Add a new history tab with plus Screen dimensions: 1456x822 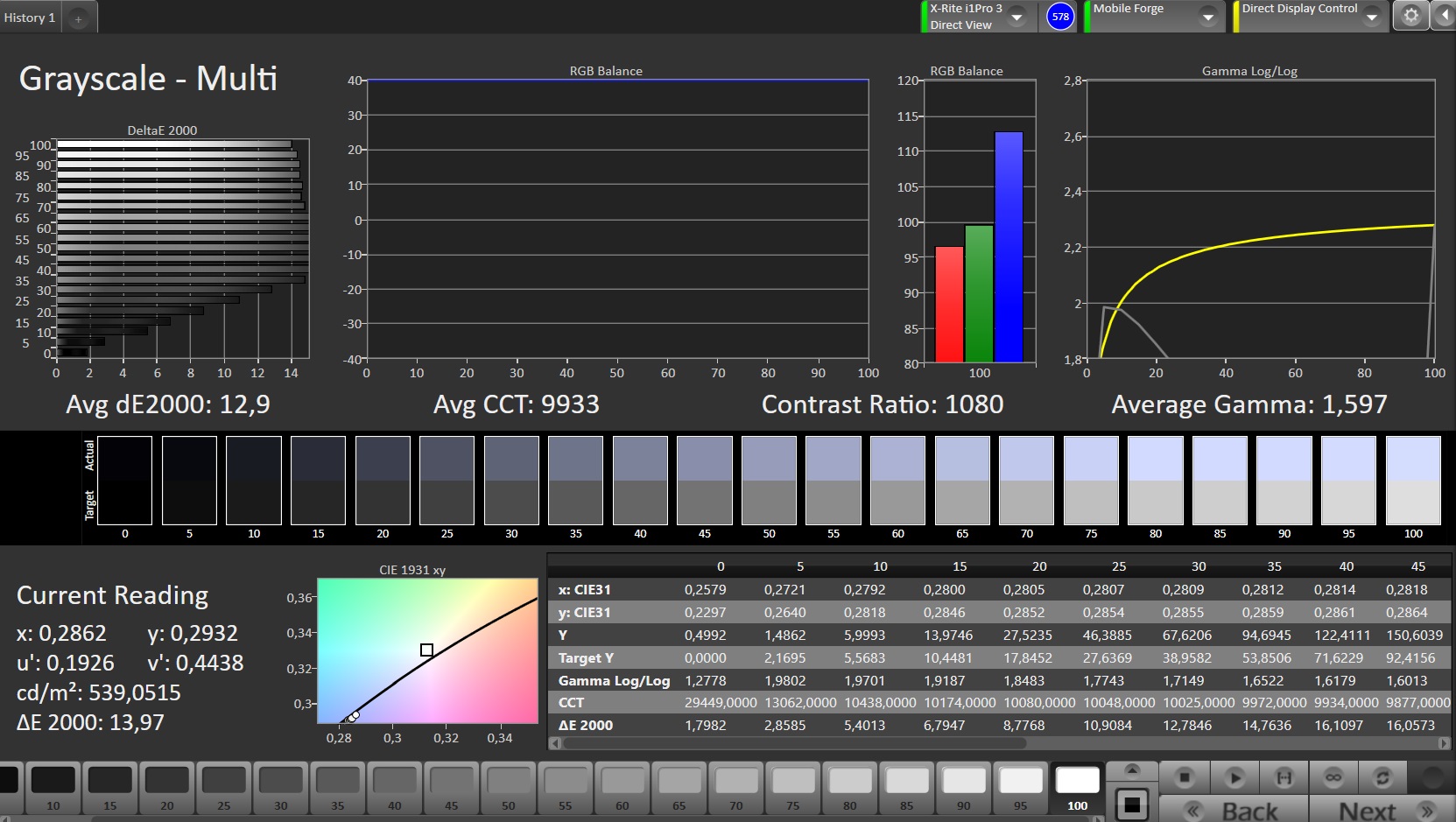78,18
